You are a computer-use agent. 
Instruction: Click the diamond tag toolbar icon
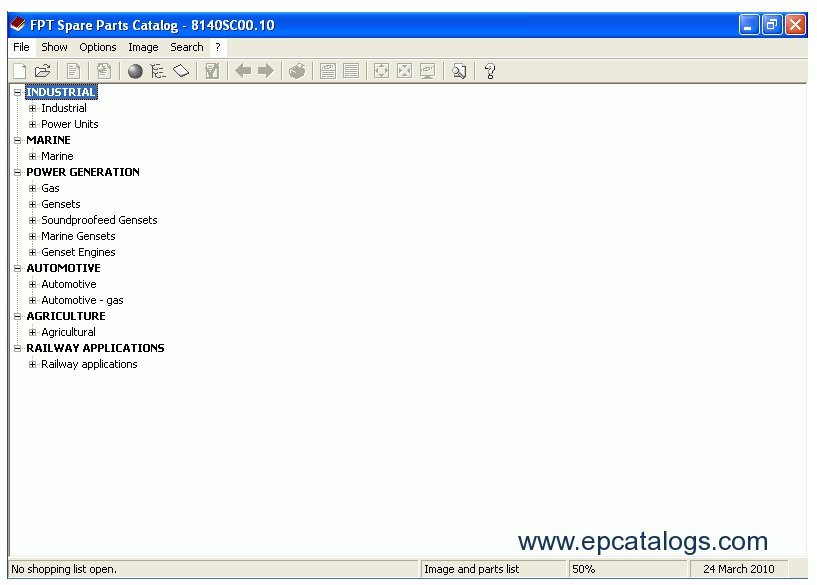pos(181,71)
